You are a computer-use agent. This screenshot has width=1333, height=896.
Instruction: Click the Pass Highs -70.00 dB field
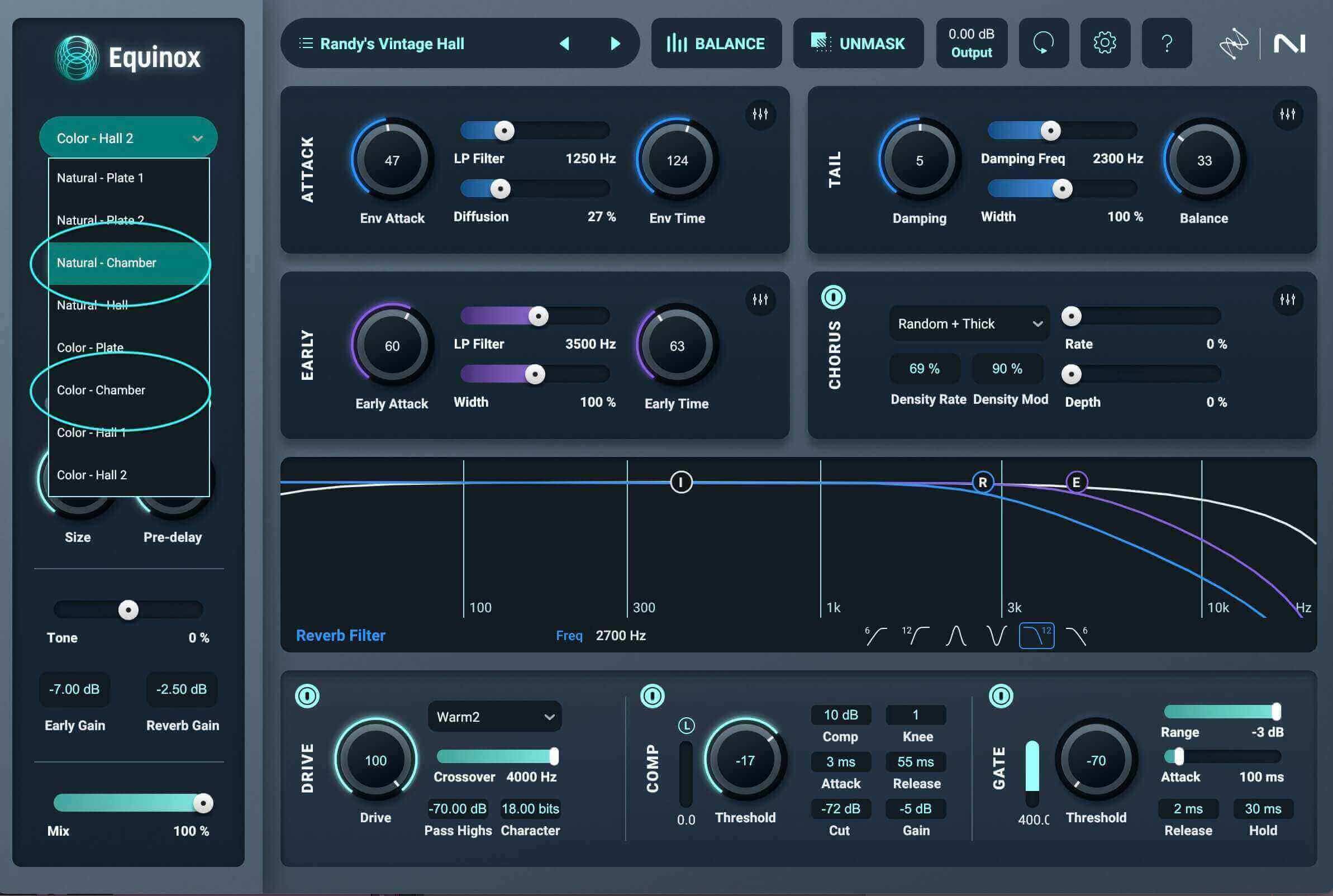tap(457, 808)
